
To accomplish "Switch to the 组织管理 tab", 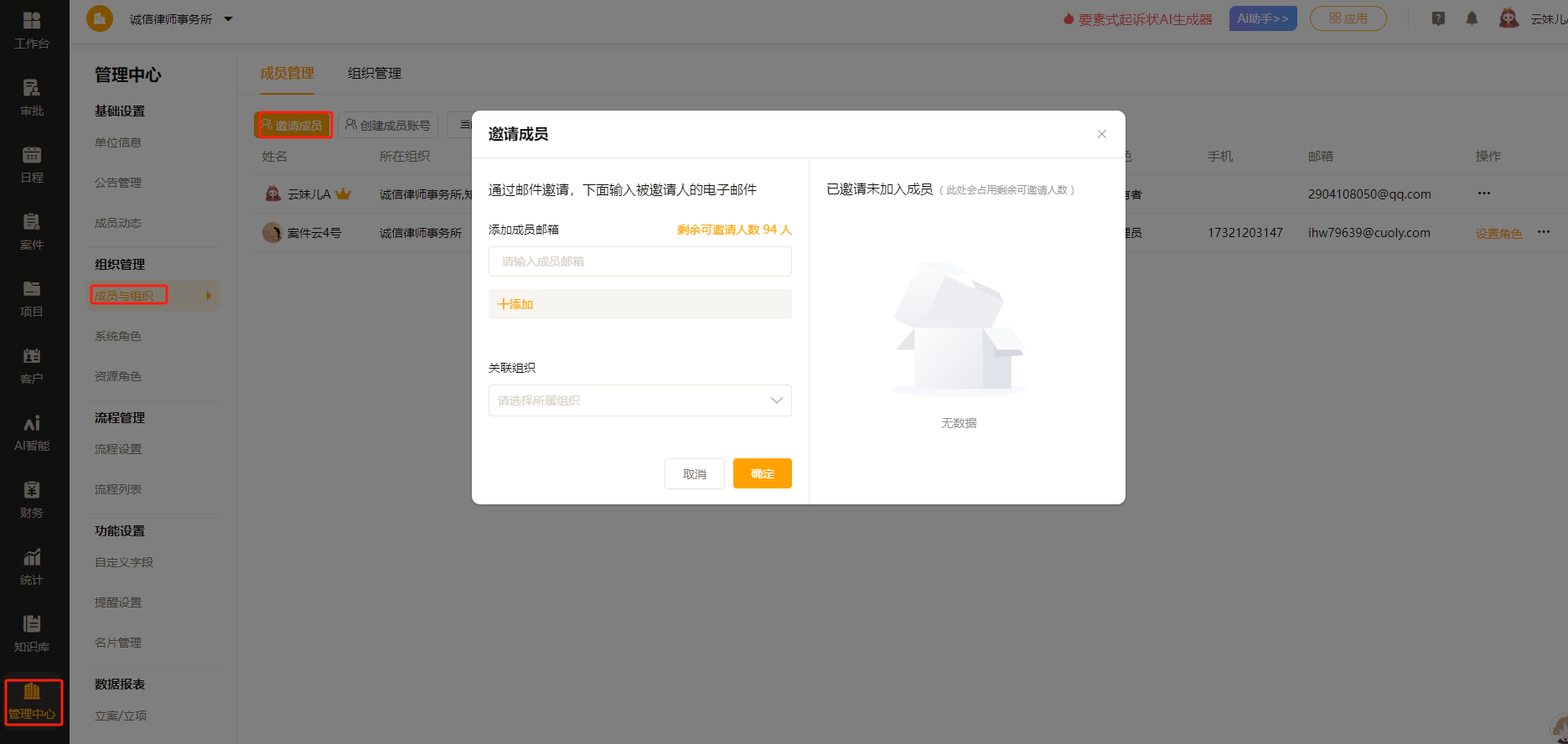I will pos(375,74).
